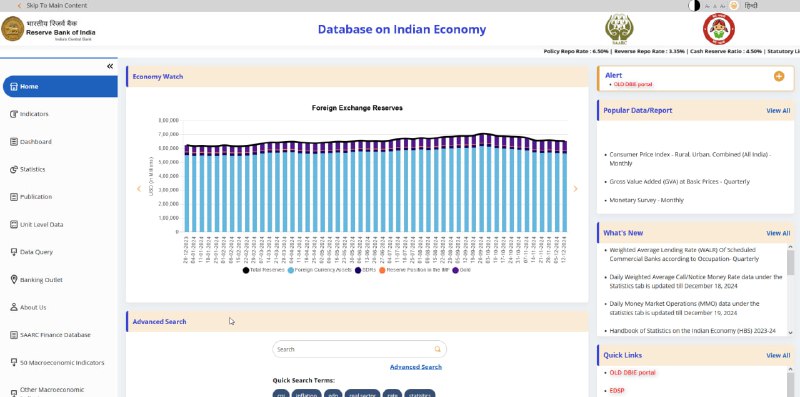The image size is (800, 397).
Task: Click the Indicators sidebar icon
Action: [14, 114]
